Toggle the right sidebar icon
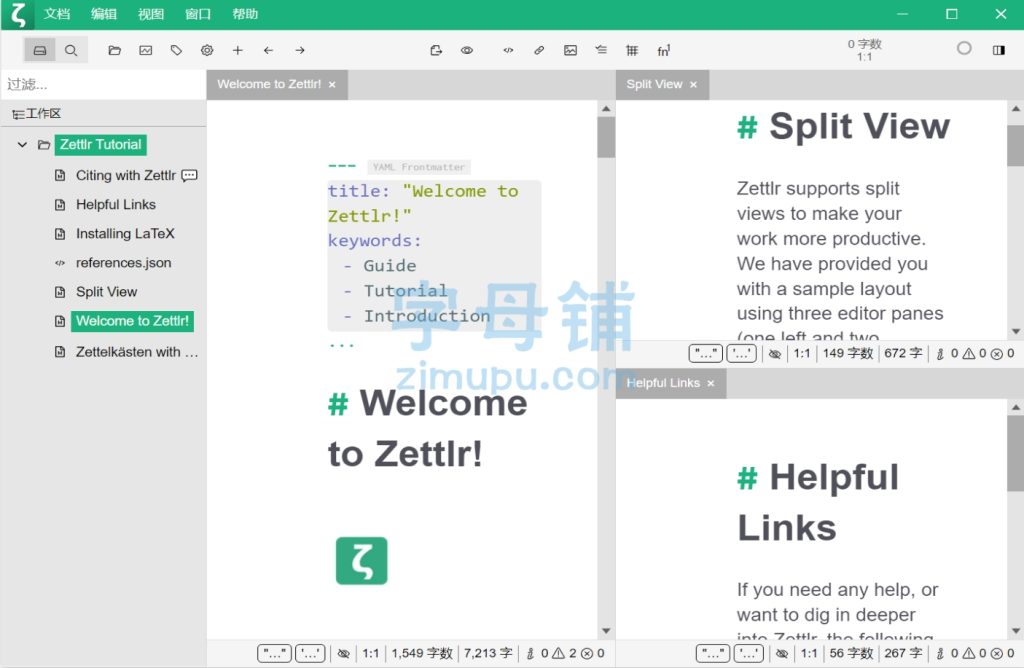The width and height of the screenshot is (1024, 668). tap(999, 50)
